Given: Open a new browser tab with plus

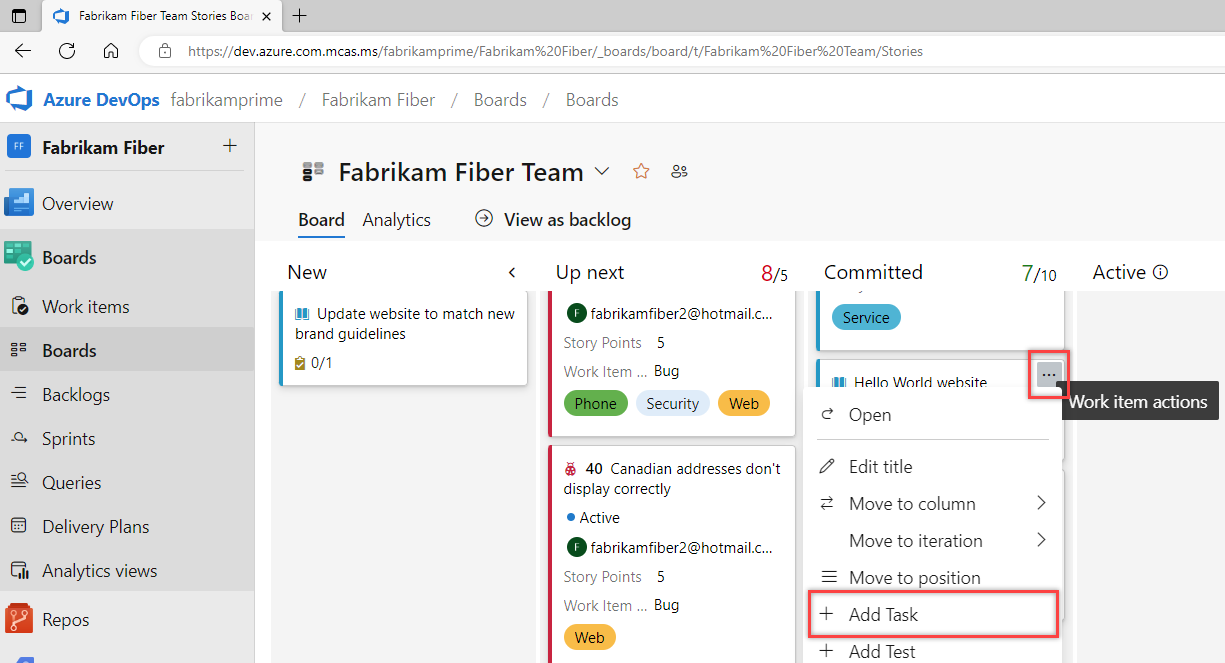Looking at the screenshot, I should [x=299, y=16].
